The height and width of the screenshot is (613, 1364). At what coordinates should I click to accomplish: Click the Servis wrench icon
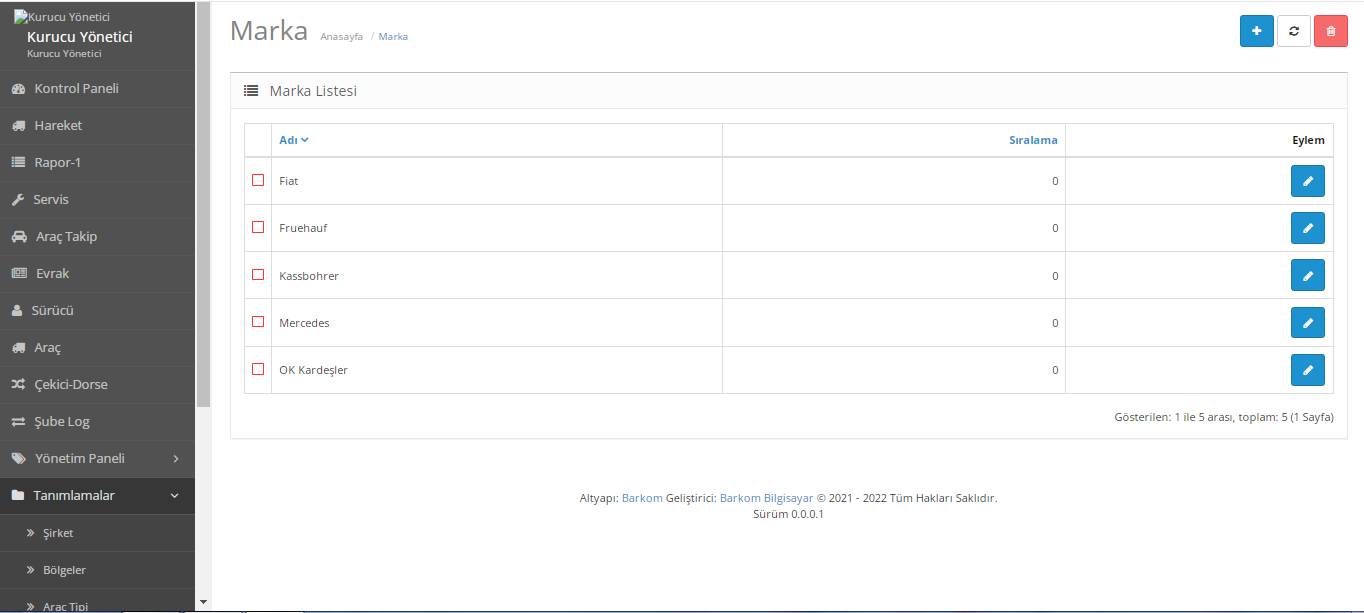coord(17,200)
